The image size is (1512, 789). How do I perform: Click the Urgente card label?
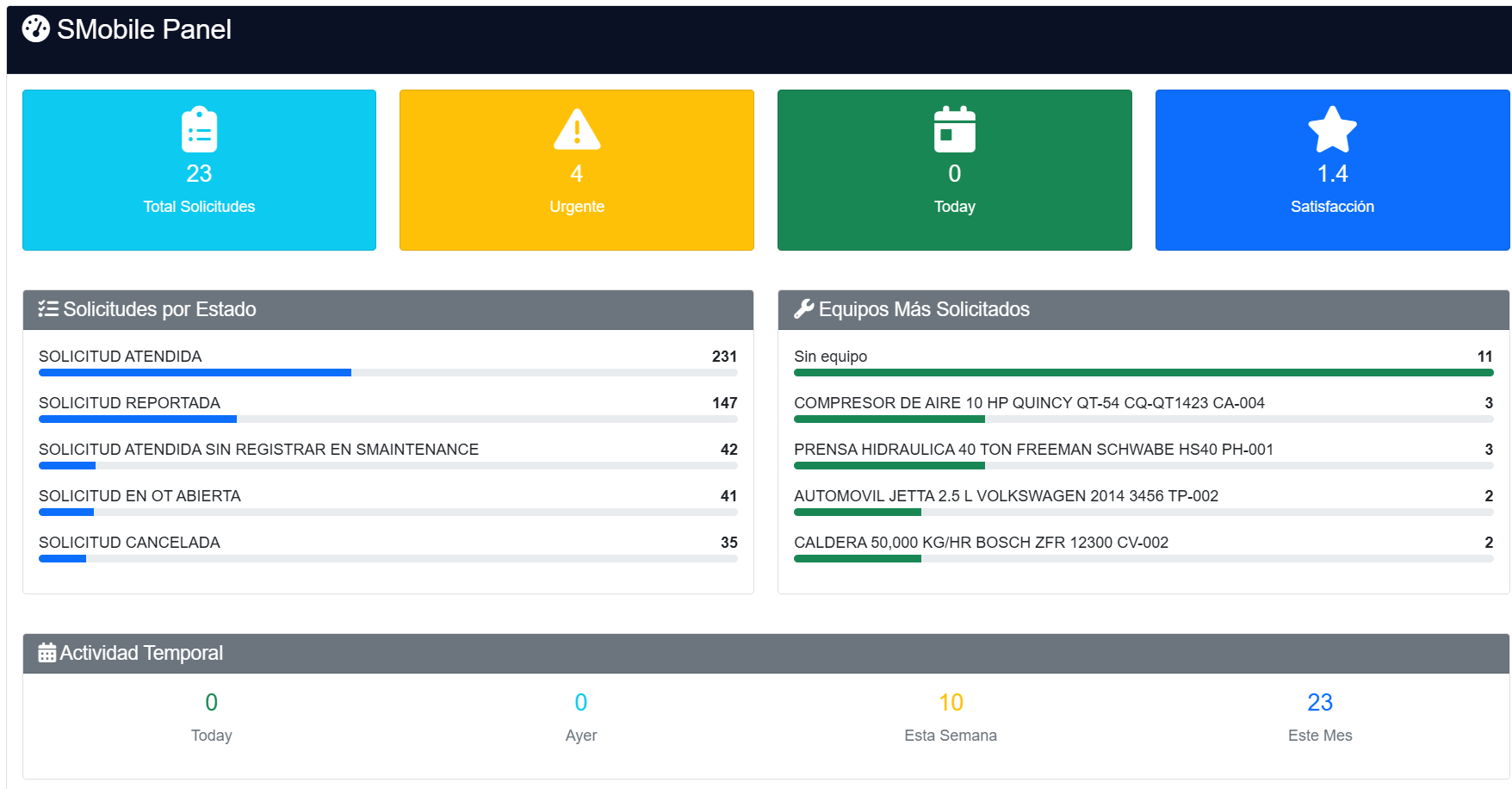pos(577,207)
